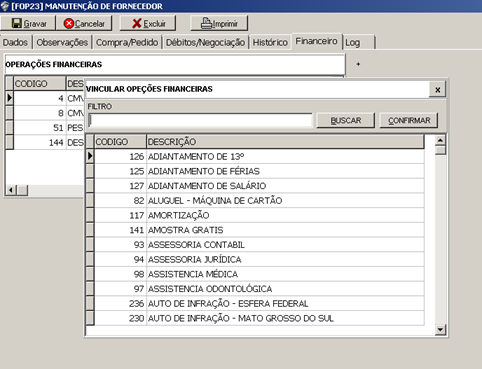482x369 pixels.
Task: Click the left scroll arrow of background grid
Action: [x=11, y=190]
